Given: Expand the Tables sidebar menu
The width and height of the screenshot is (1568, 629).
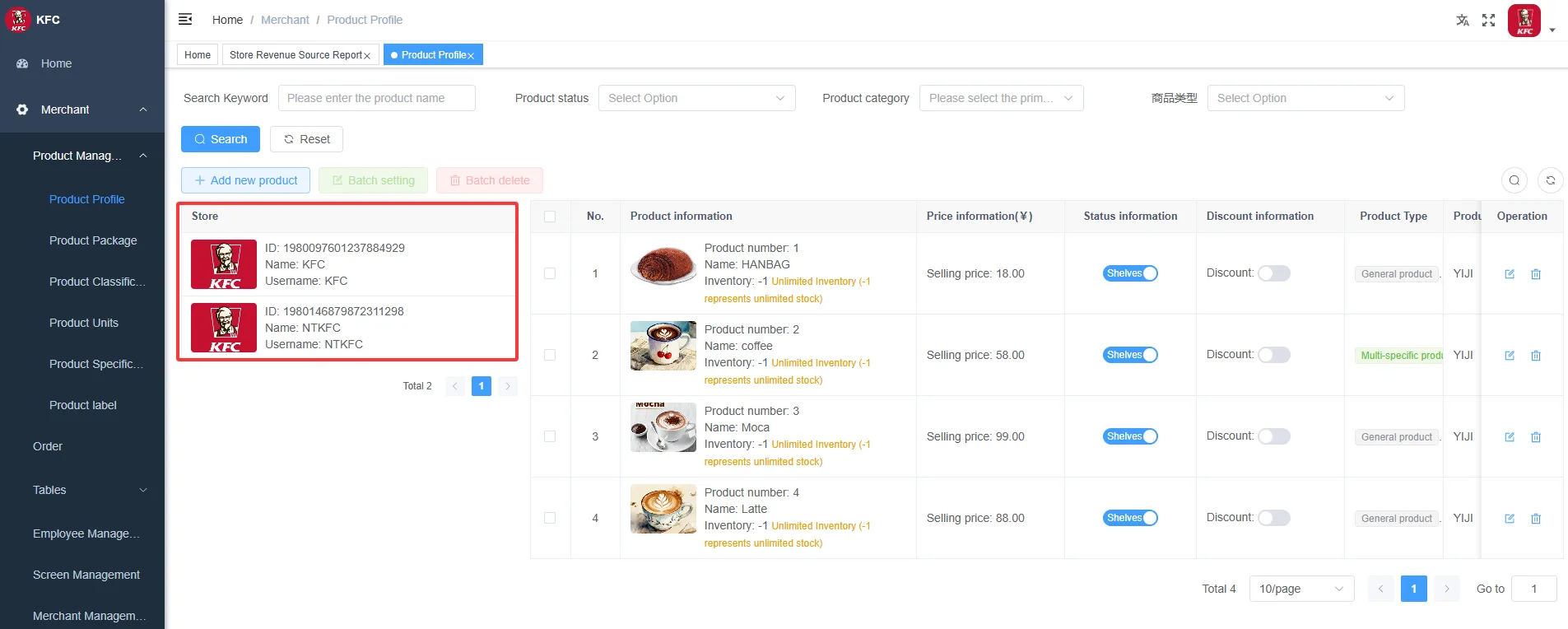Looking at the screenshot, I should tap(82, 490).
